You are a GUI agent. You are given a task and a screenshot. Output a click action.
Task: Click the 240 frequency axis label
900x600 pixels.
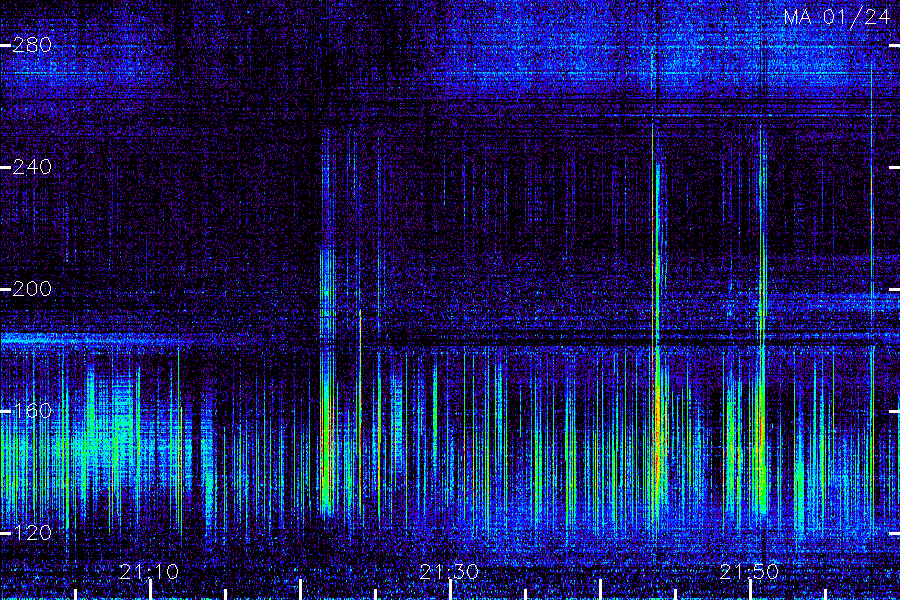(32, 167)
